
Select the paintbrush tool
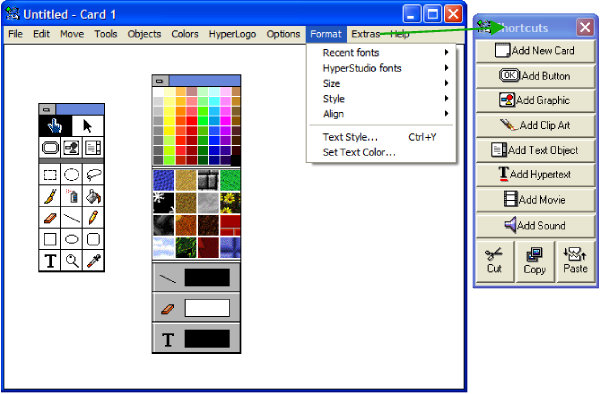coord(50,196)
